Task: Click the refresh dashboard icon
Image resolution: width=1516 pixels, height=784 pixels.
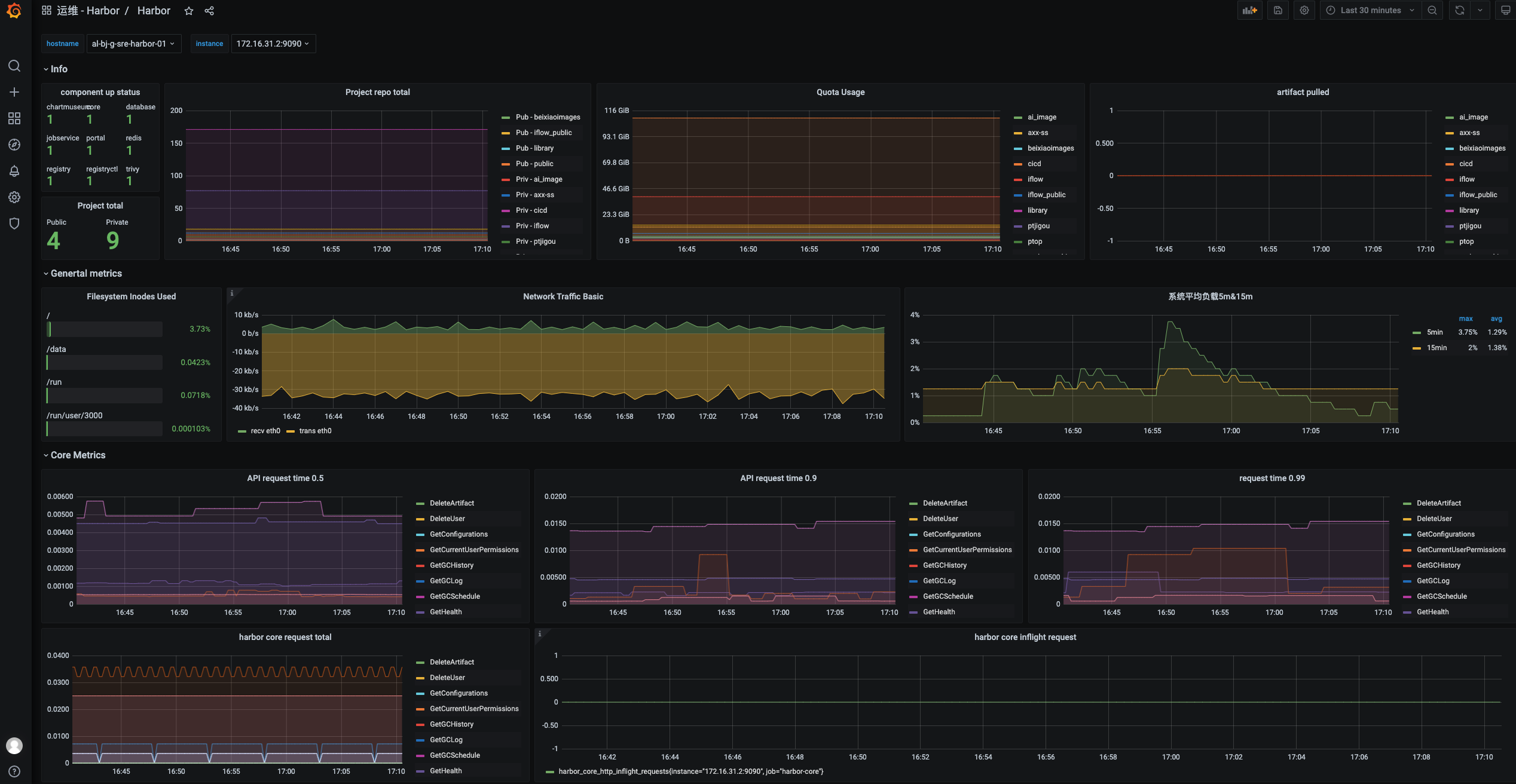Action: [x=1459, y=10]
